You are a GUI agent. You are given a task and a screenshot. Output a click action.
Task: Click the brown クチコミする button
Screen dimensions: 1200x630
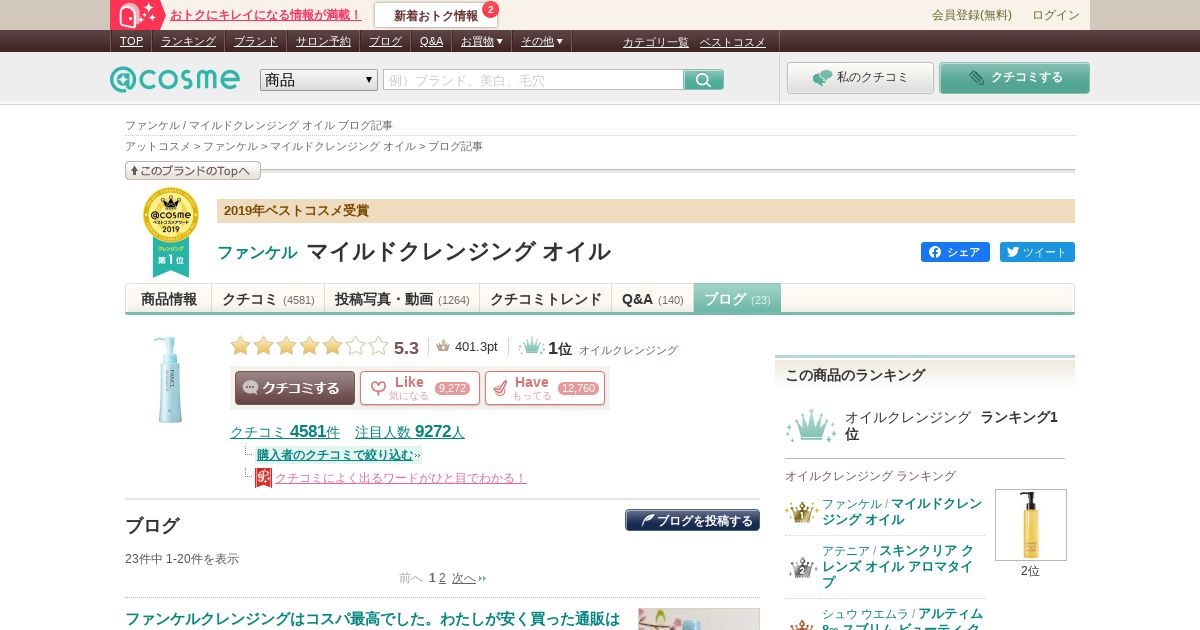click(x=295, y=388)
